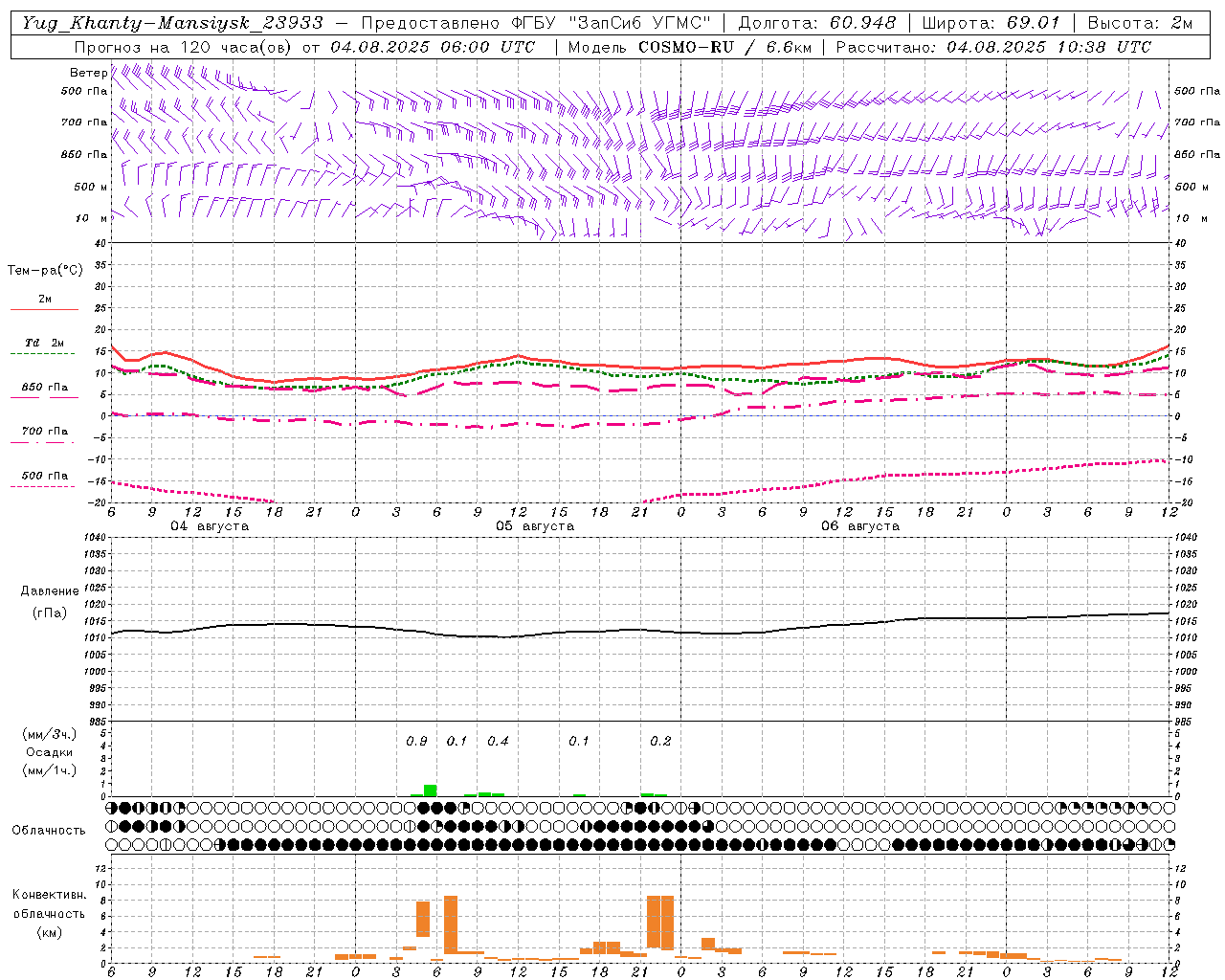The width and height of the screenshot is (1225, 980).
Task: Click the computed time Рассчитано: 04.08.2025 10:38 UTC
Action: pos(993,47)
